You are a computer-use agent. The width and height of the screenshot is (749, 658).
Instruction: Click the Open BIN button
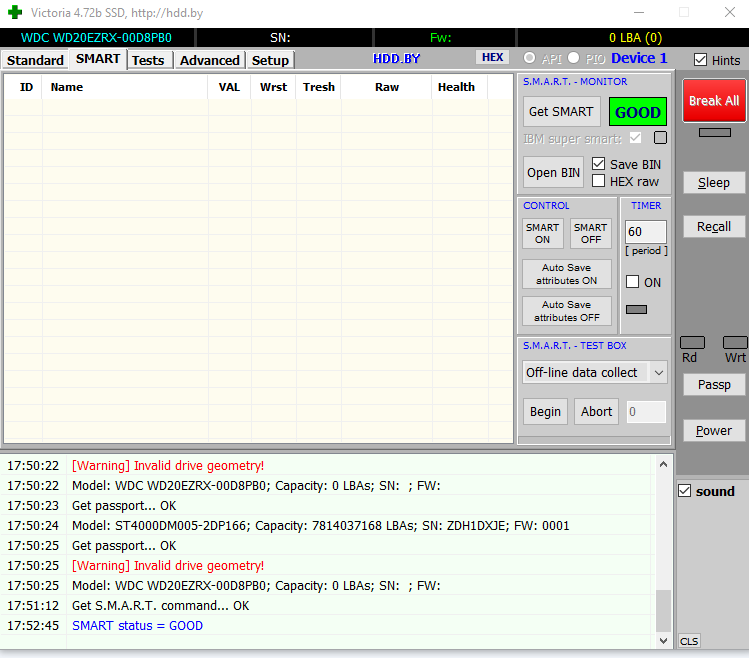tap(553, 172)
